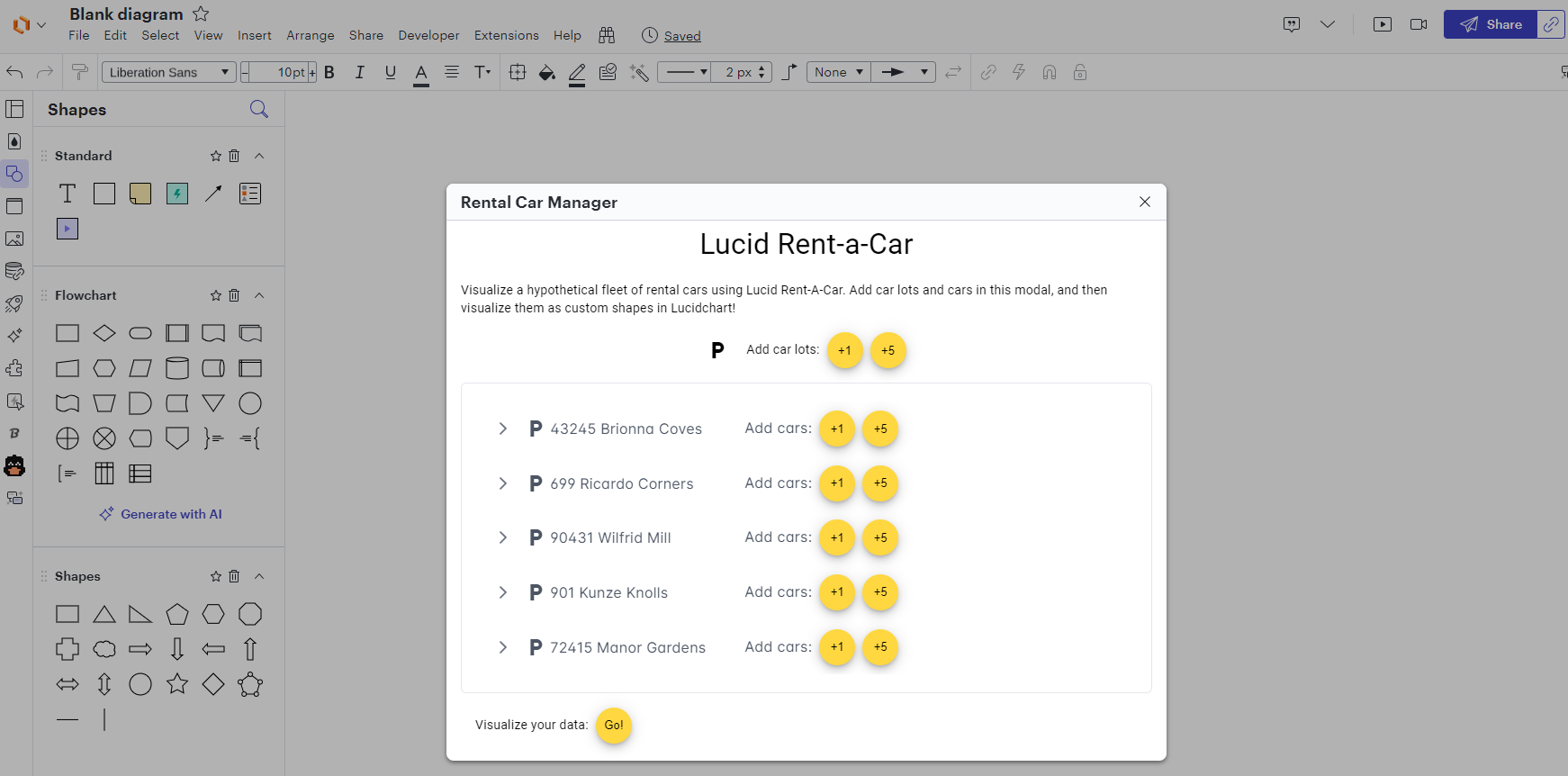
Task: Open the data linking sidebar icon
Action: pos(14,271)
